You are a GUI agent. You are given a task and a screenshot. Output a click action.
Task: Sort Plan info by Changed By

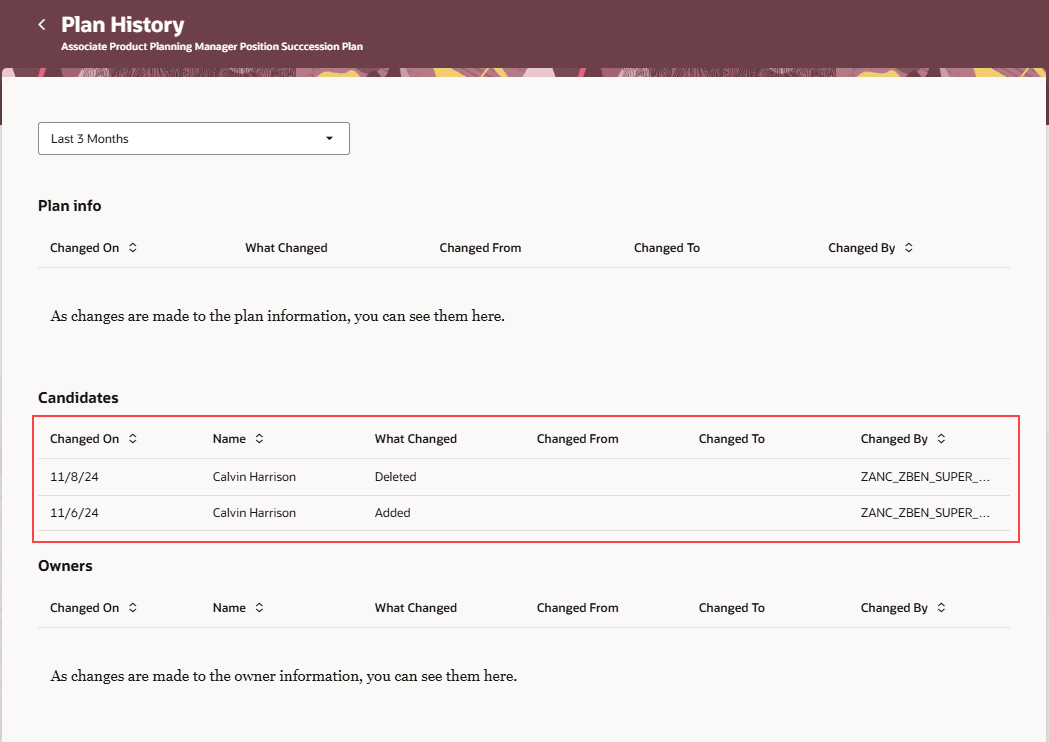click(x=909, y=248)
